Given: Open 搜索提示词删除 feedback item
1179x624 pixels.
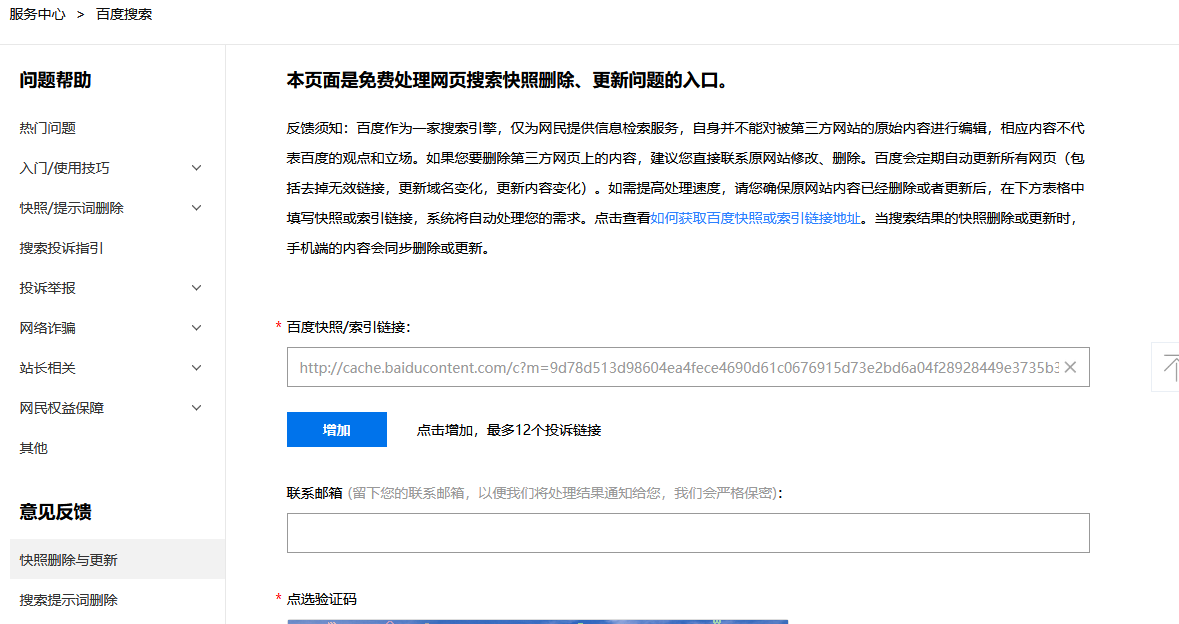Looking at the screenshot, I should point(69,600).
